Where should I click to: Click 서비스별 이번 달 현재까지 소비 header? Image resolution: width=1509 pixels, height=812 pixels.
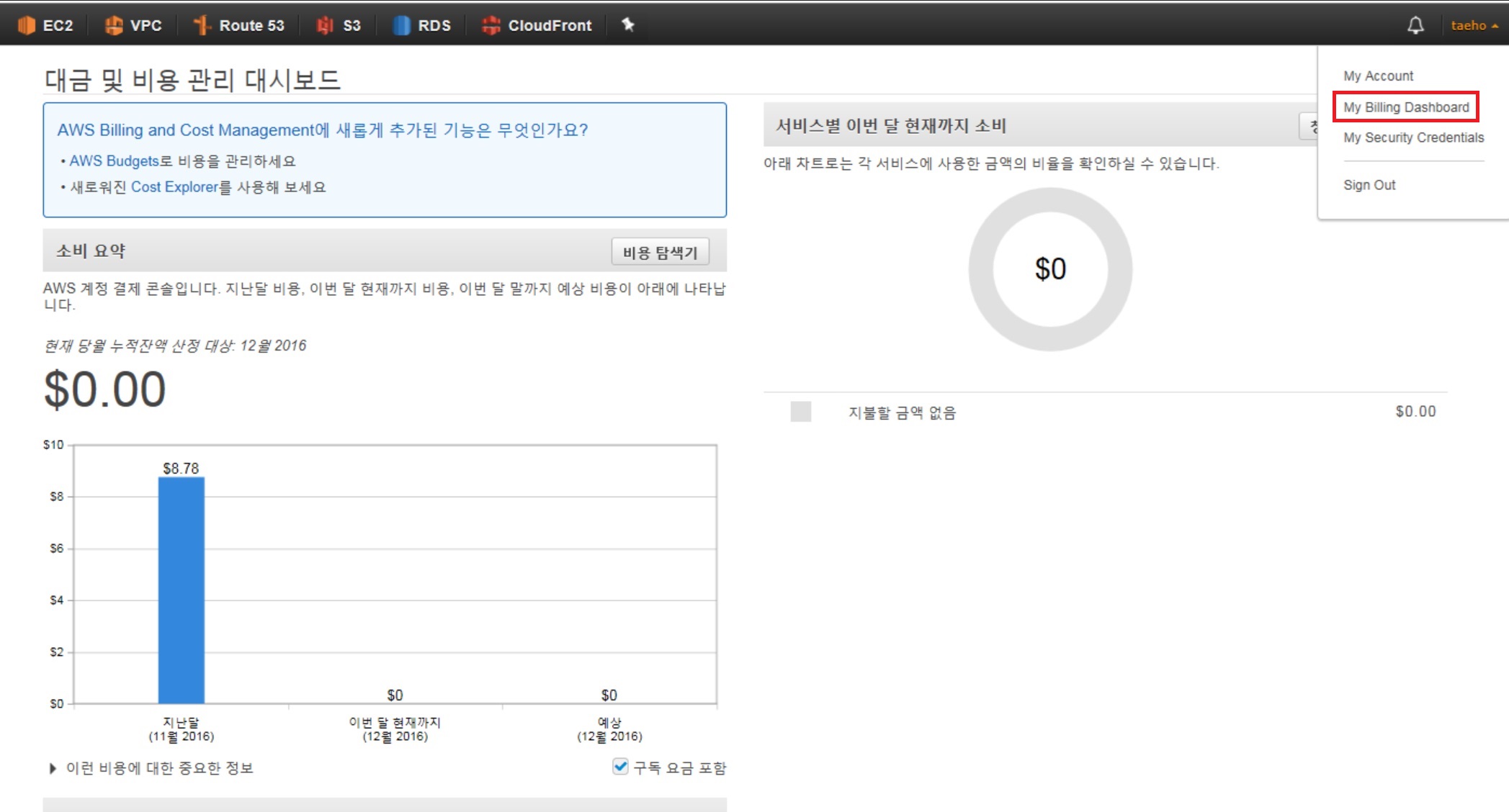tap(890, 126)
